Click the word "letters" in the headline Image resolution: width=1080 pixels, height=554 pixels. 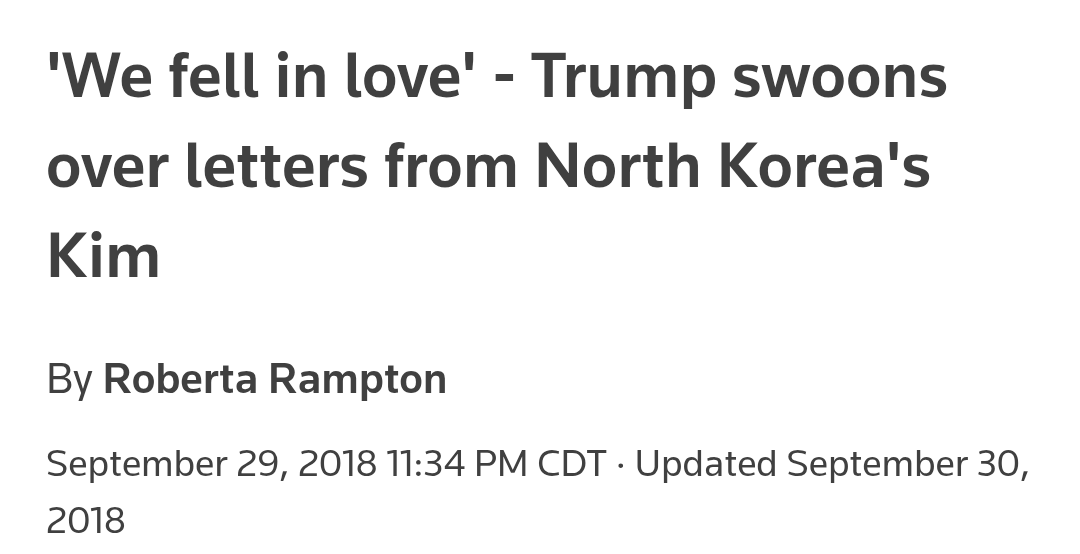click(x=276, y=166)
